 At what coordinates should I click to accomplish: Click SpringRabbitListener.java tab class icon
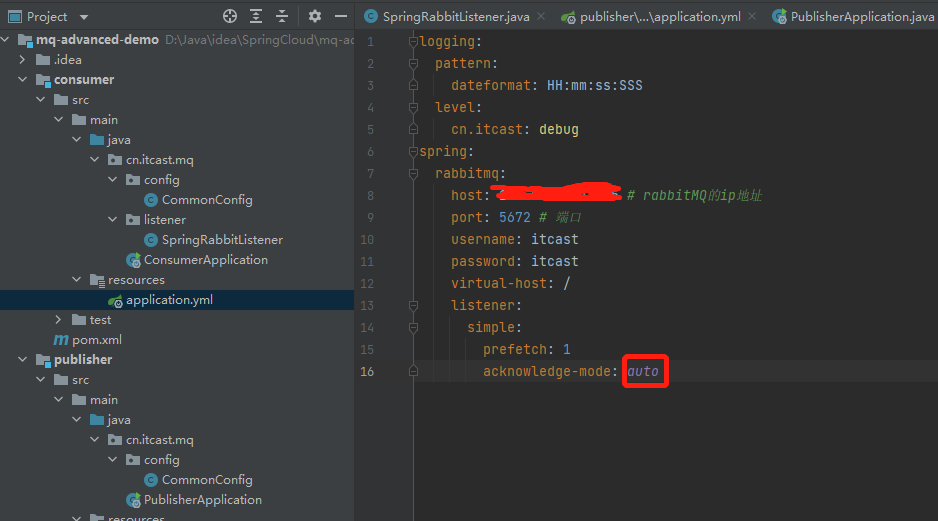pos(371,17)
